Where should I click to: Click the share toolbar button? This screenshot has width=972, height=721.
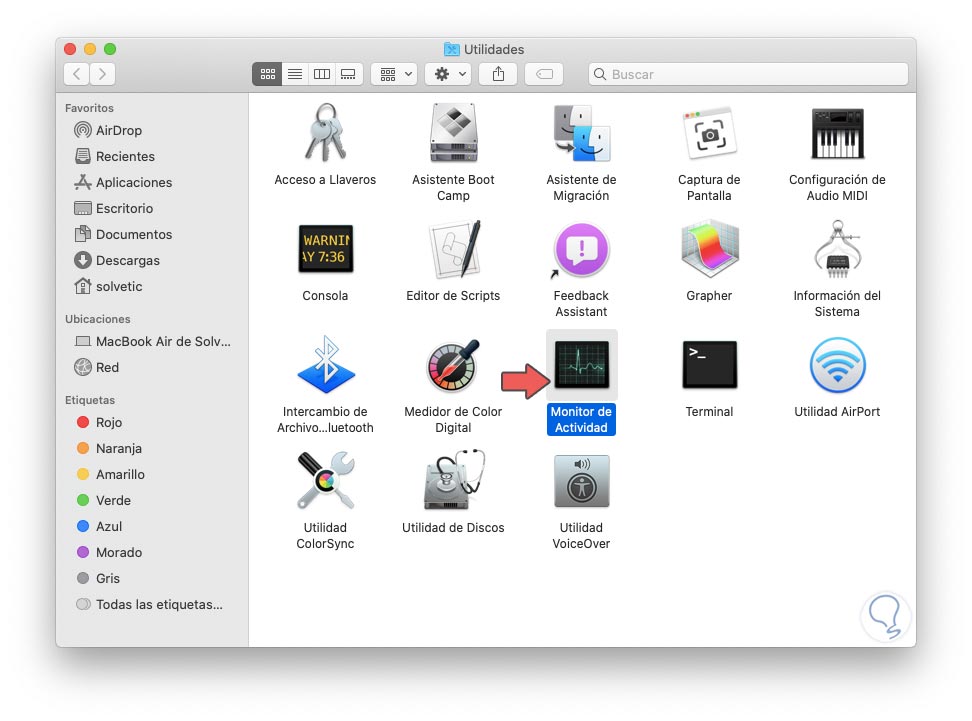(x=498, y=74)
